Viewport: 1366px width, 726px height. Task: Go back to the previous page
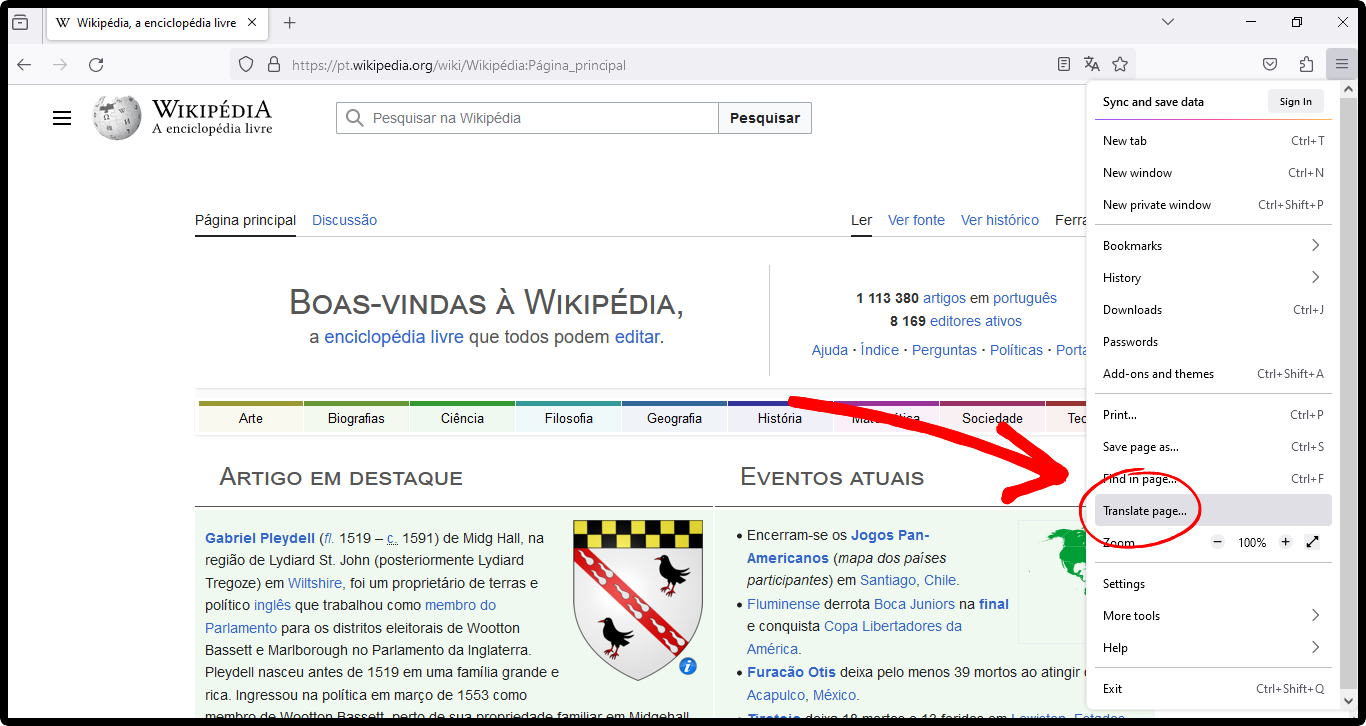[24, 65]
